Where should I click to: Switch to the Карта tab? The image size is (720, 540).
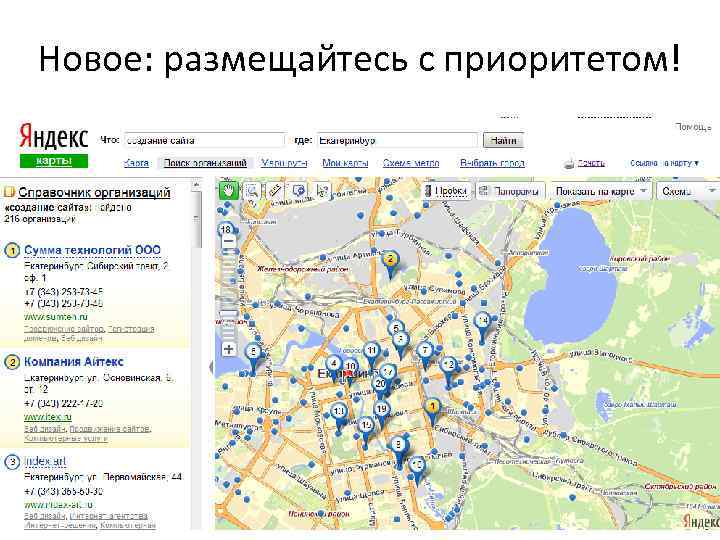coord(136,163)
